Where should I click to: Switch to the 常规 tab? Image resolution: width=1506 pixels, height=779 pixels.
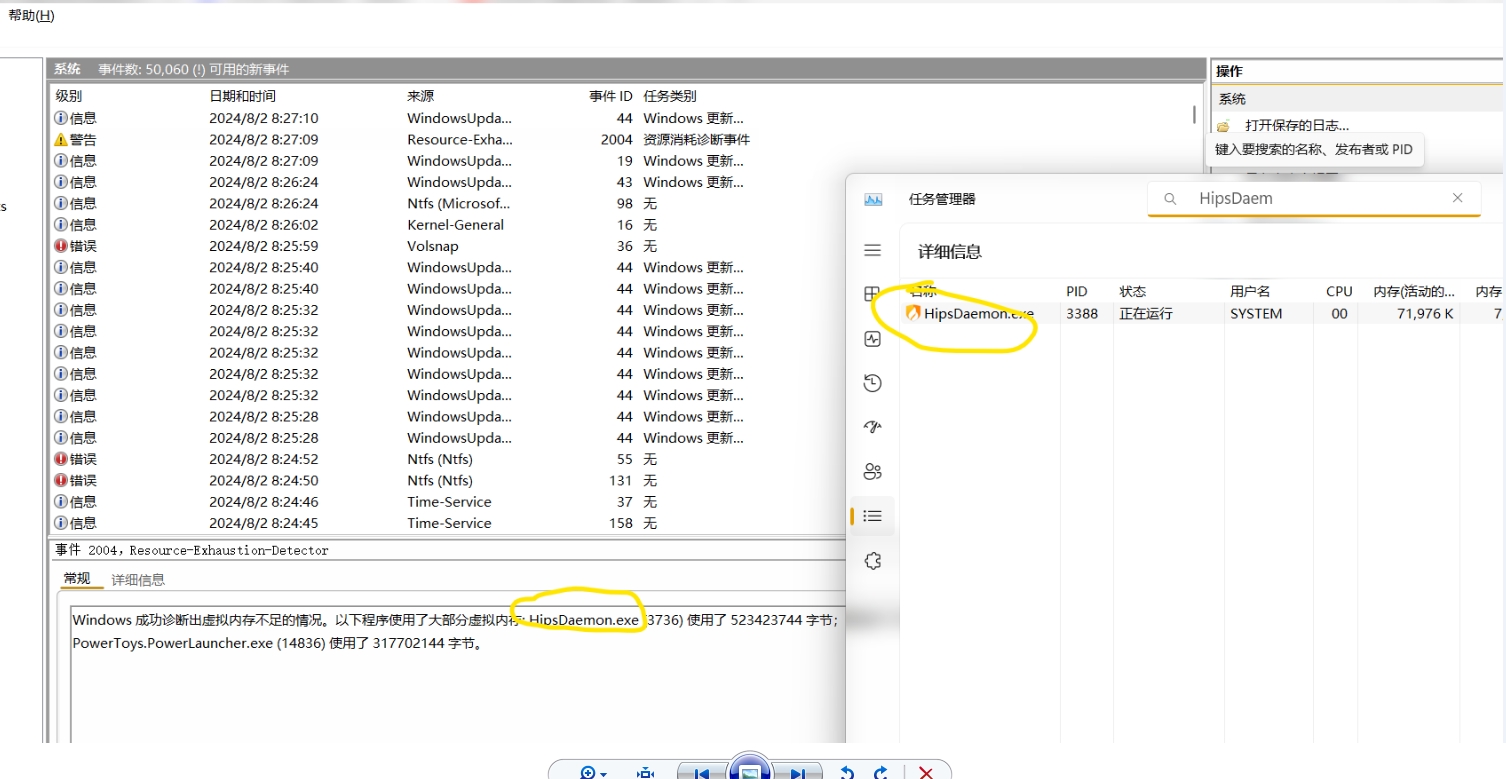(x=77, y=579)
